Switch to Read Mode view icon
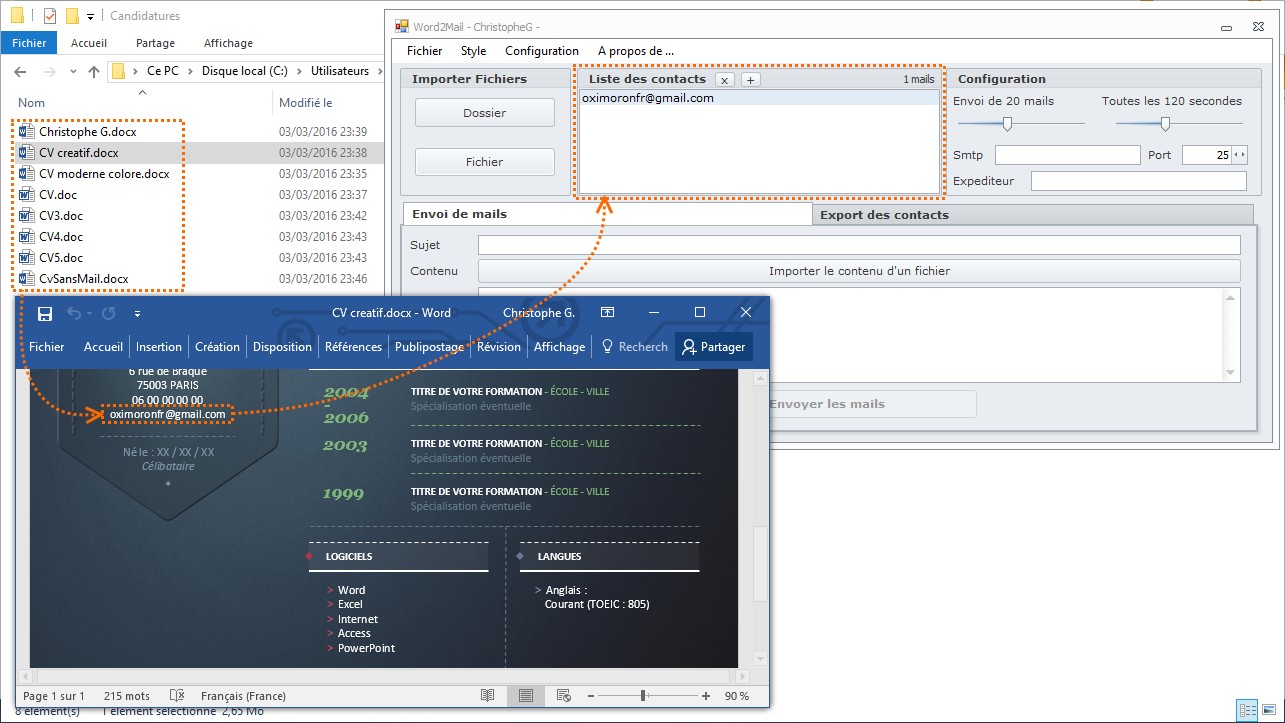This screenshot has height=723, width=1285. pos(487,695)
